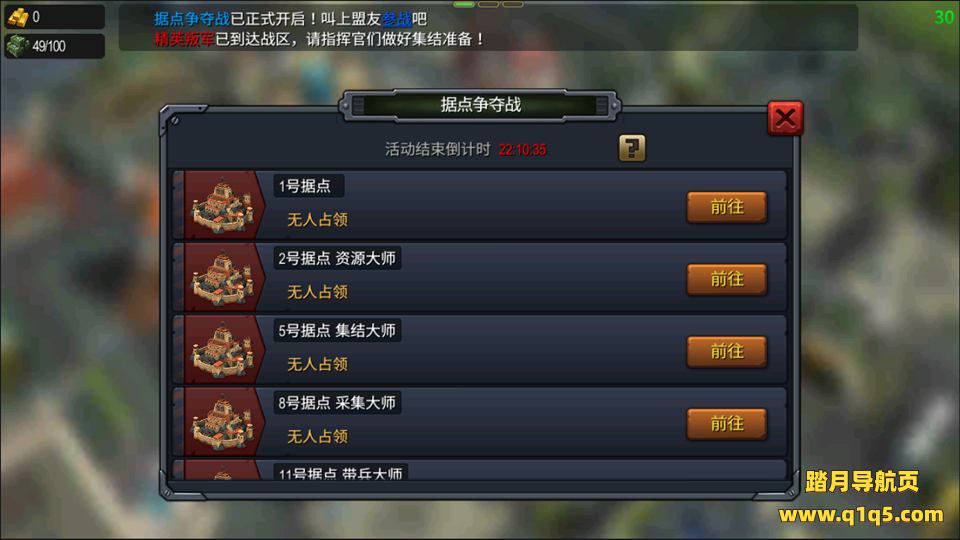
Task: Select the 5号据点 集结大师 fortress image
Action: (x=222, y=350)
